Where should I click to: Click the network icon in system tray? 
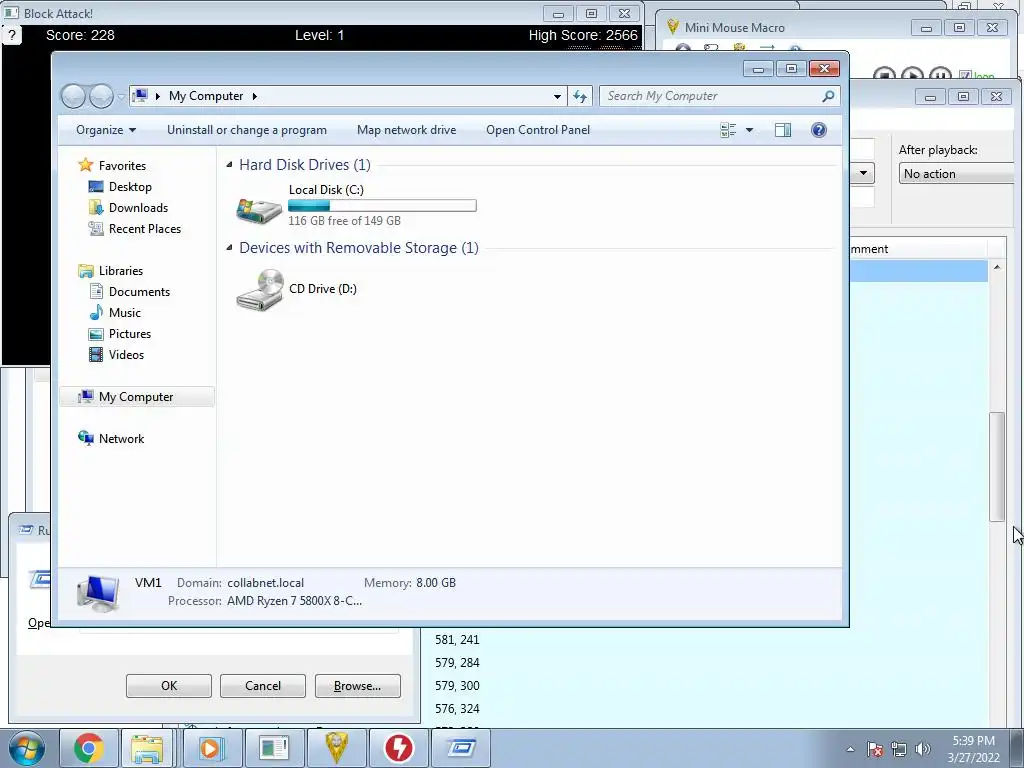[899, 749]
